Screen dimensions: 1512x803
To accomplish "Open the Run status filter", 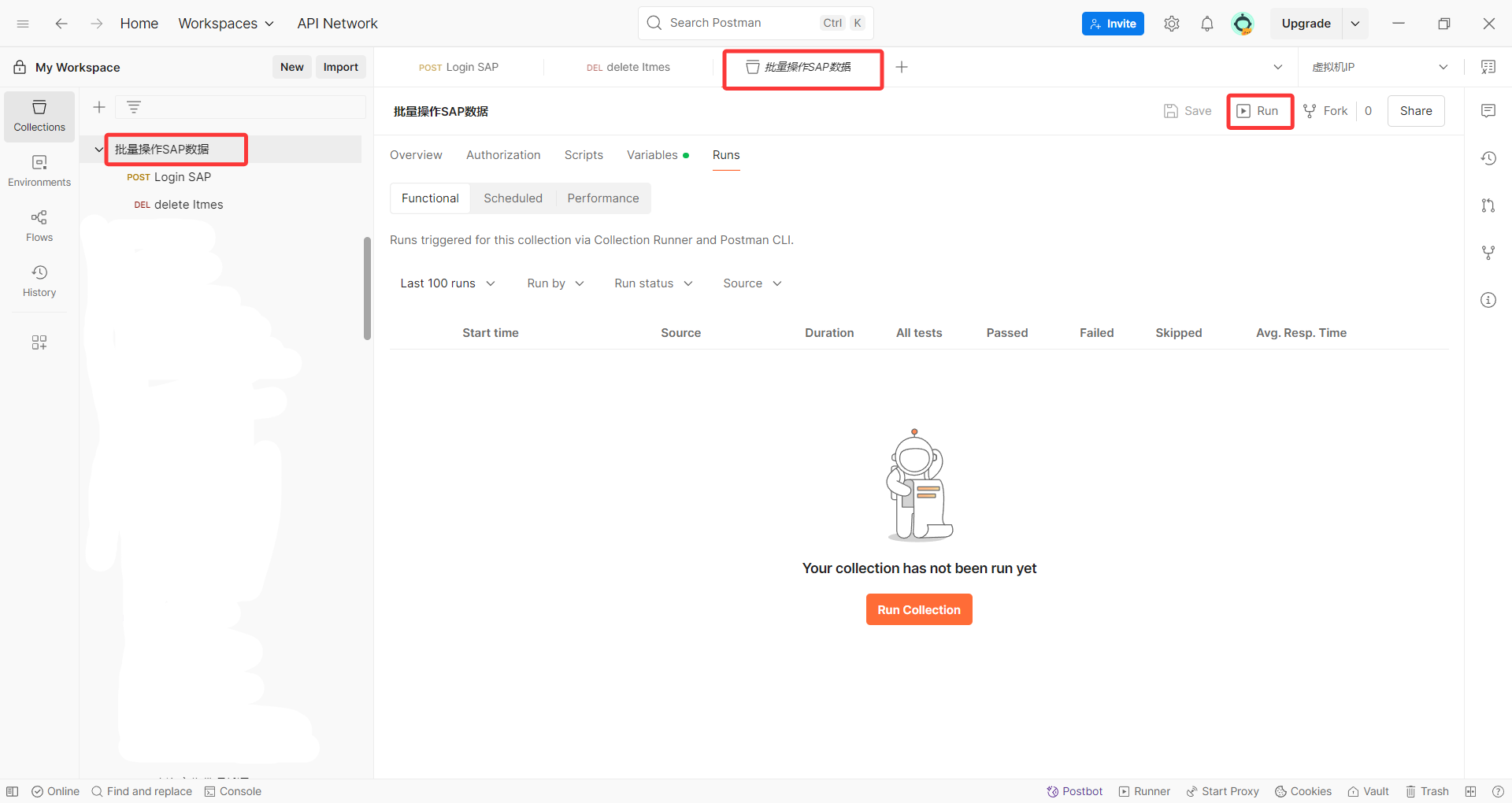I will (x=653, y=283).
